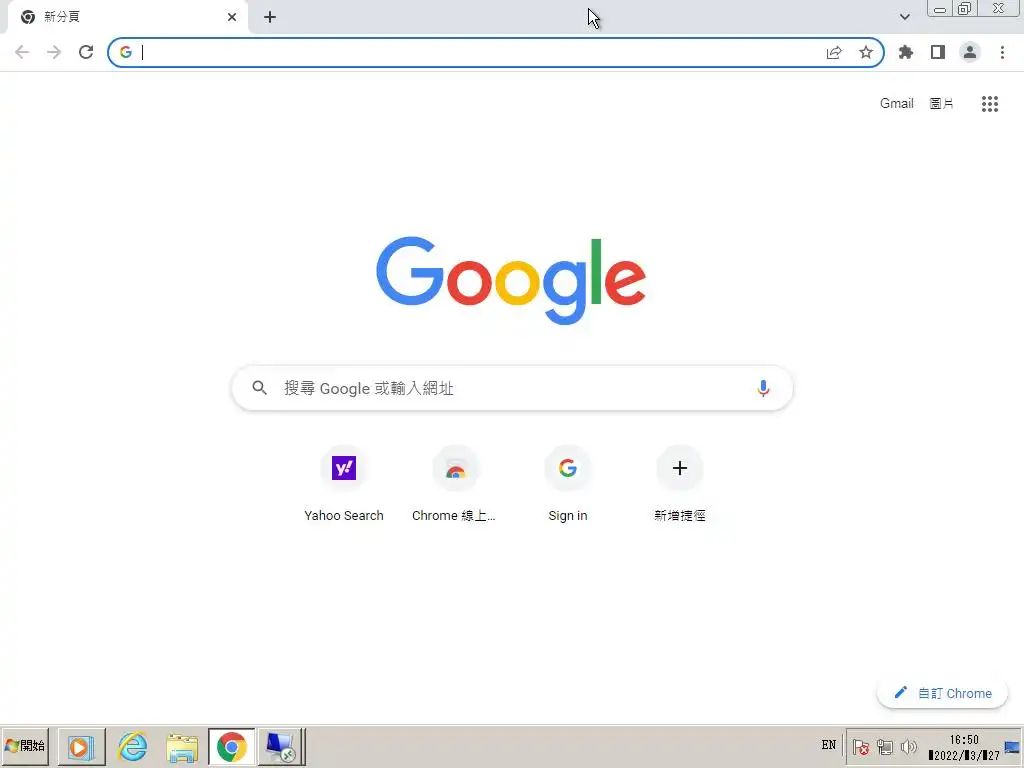Start voice search with microphone icon

[x=763, y=388]
